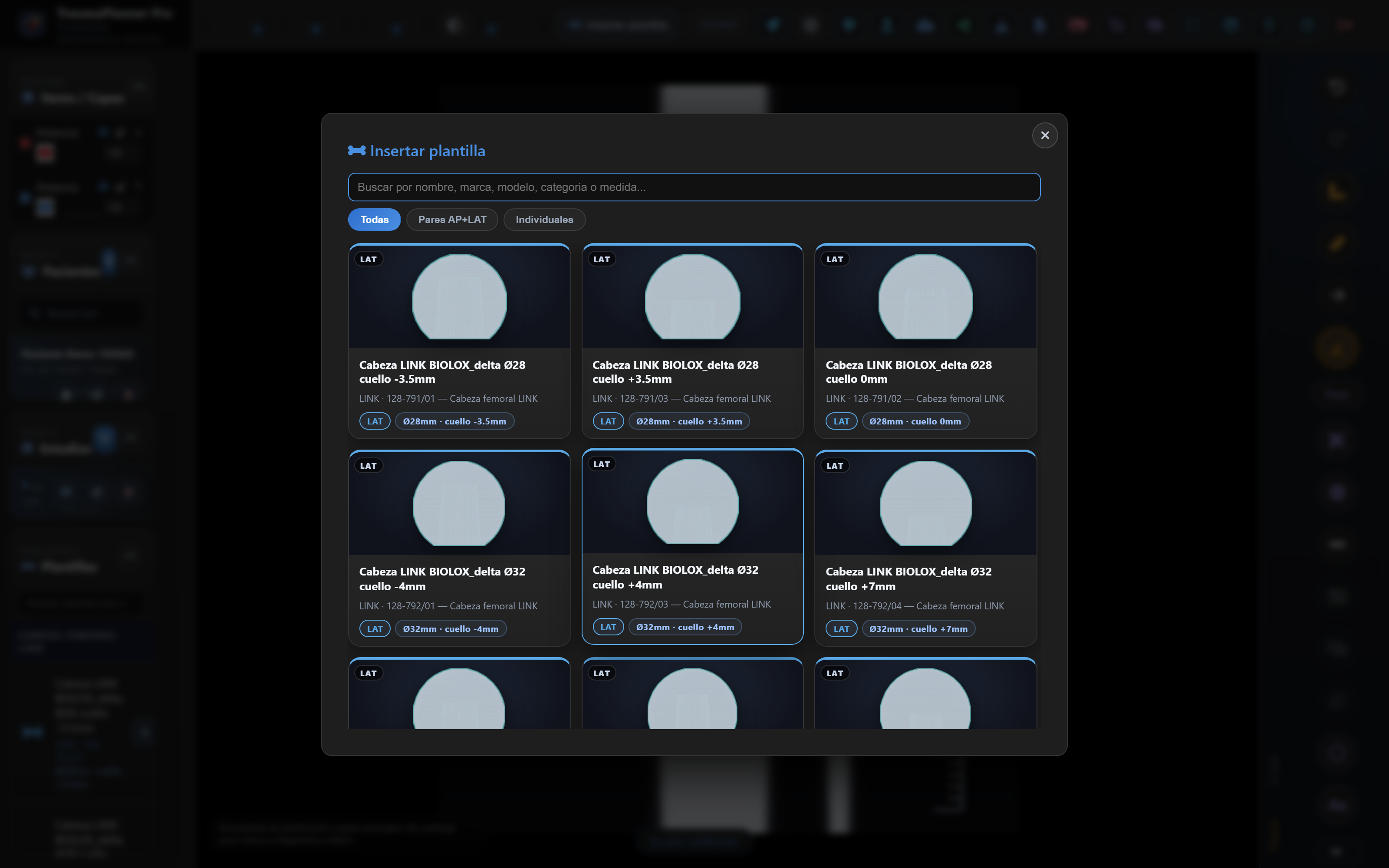Focus the template search field
1389x868 pixels.
[694, 187]
